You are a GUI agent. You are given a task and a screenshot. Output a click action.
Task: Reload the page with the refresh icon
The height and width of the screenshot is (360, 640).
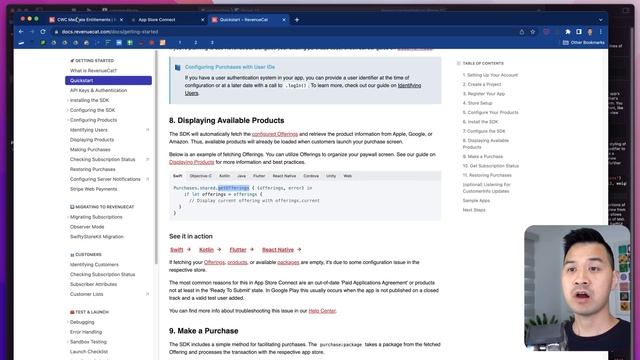pyautogui.click(x=43, y=31)
